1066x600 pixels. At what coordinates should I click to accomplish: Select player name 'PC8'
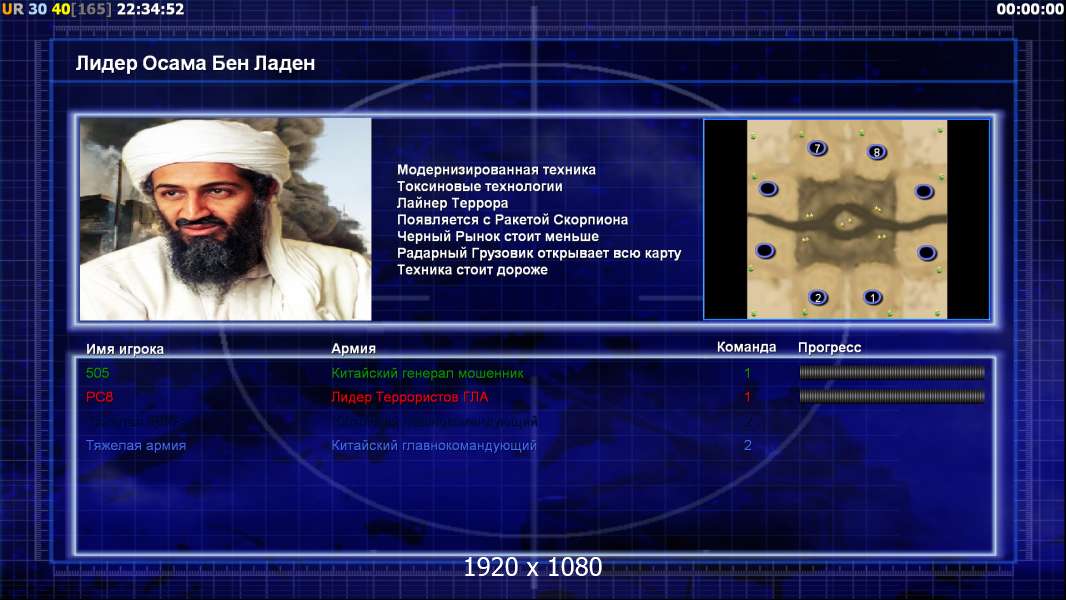pos(99,397)
